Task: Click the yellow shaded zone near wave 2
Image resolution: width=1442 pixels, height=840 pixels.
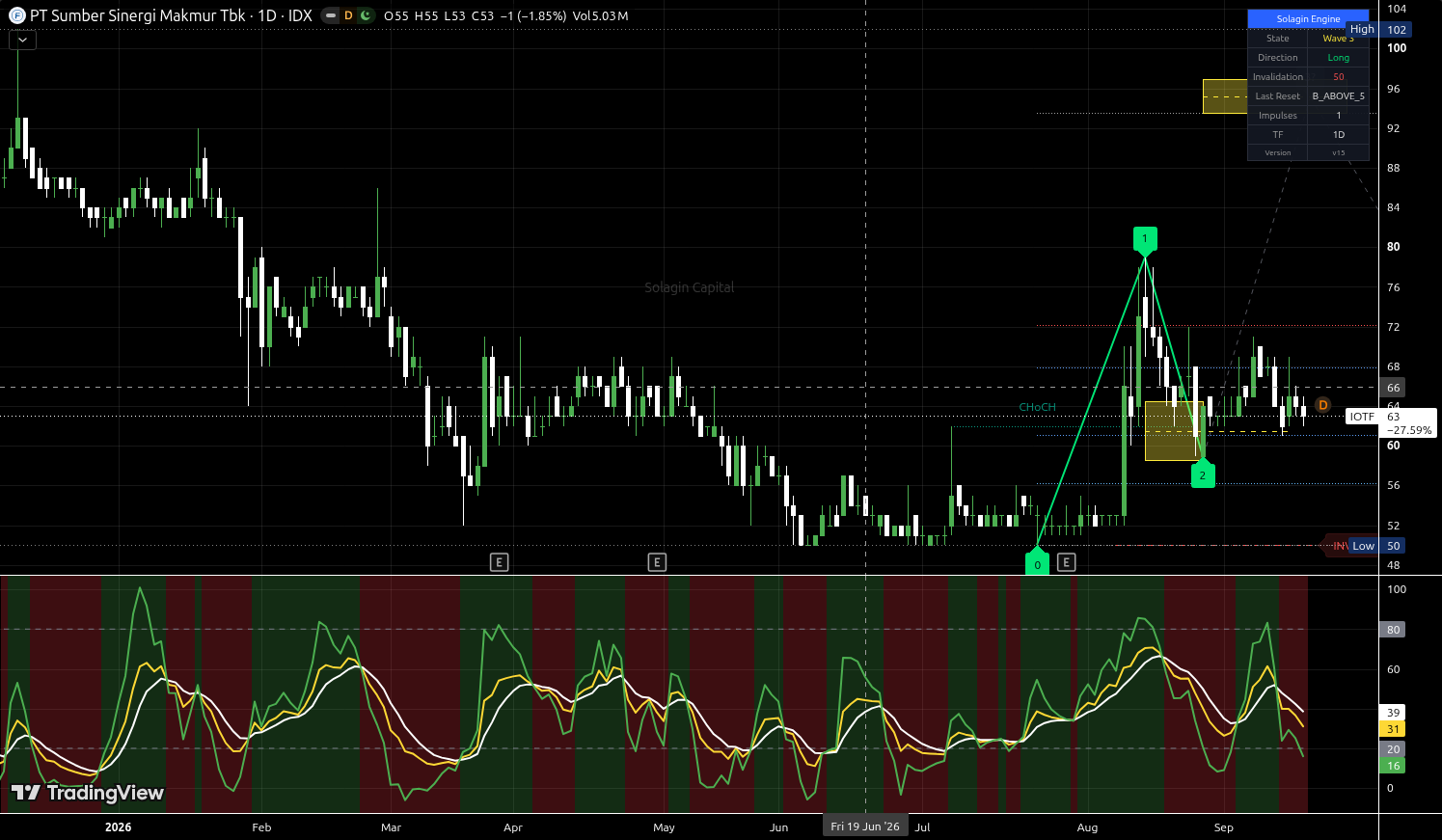Action: pos(1174,431)
